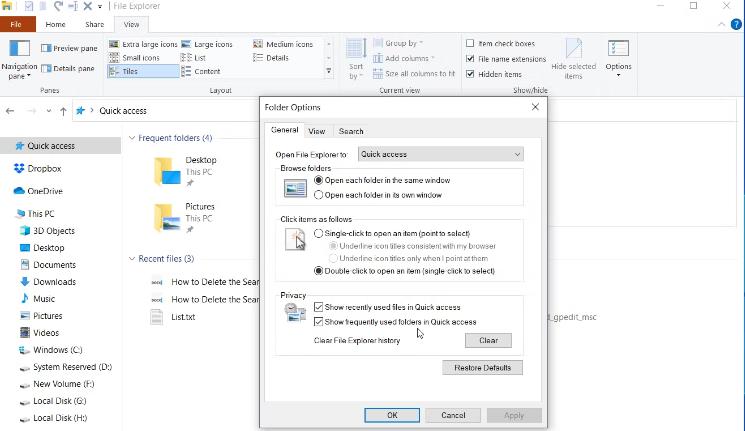Confirm Folder Options with OK
745x431 pixels.
(x=392, y=415)
